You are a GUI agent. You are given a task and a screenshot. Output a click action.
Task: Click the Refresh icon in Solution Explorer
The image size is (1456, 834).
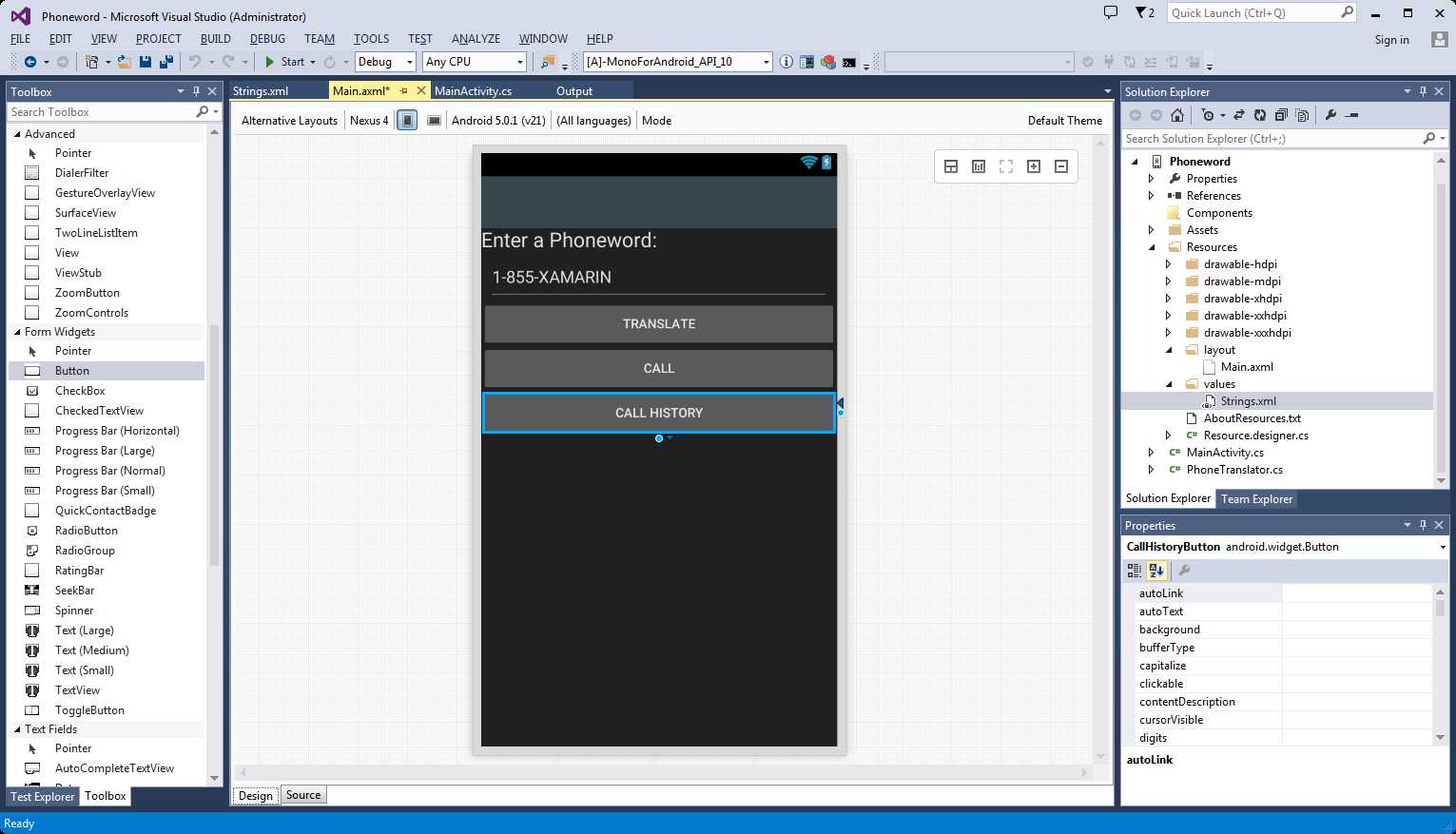pos(1259,115)
